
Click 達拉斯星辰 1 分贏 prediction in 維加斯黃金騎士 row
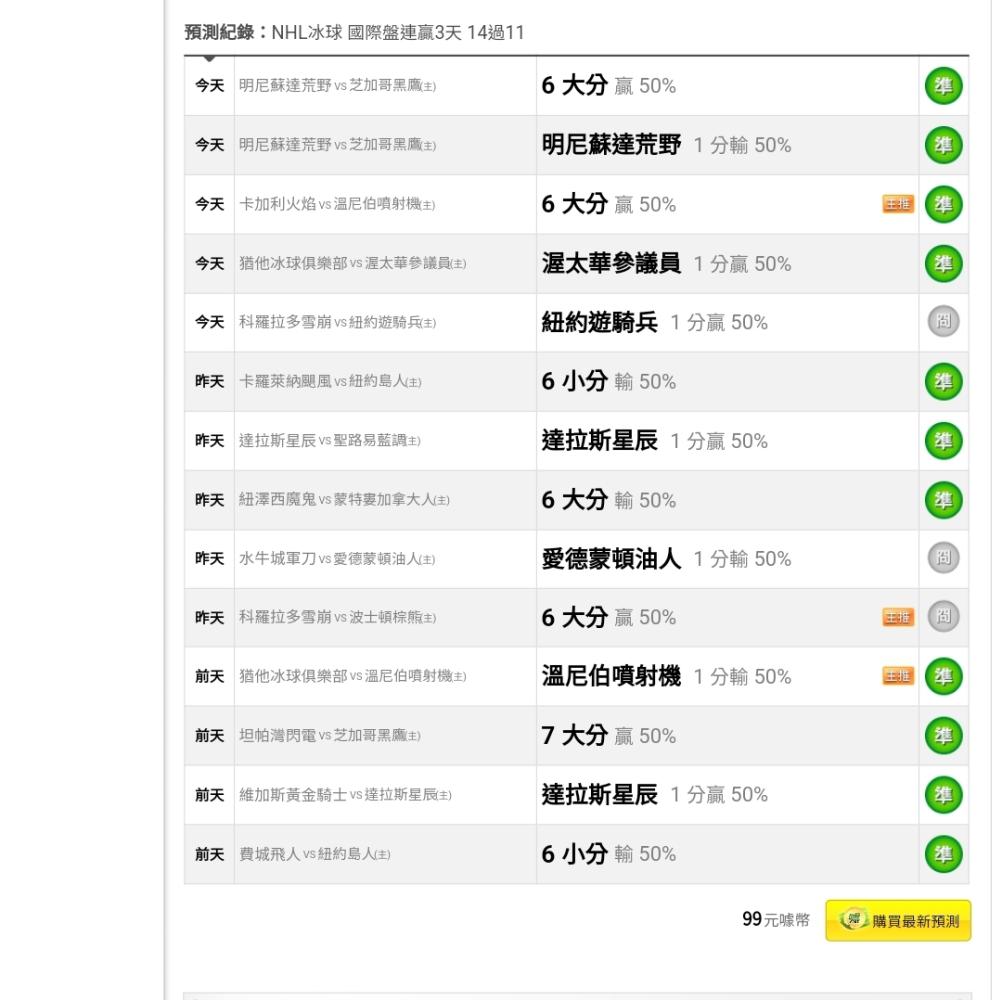pos(654,795)
